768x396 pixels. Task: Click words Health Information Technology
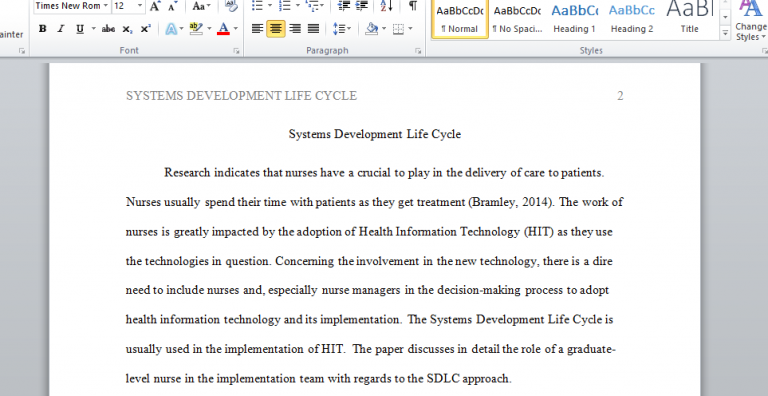pos(439,231)
